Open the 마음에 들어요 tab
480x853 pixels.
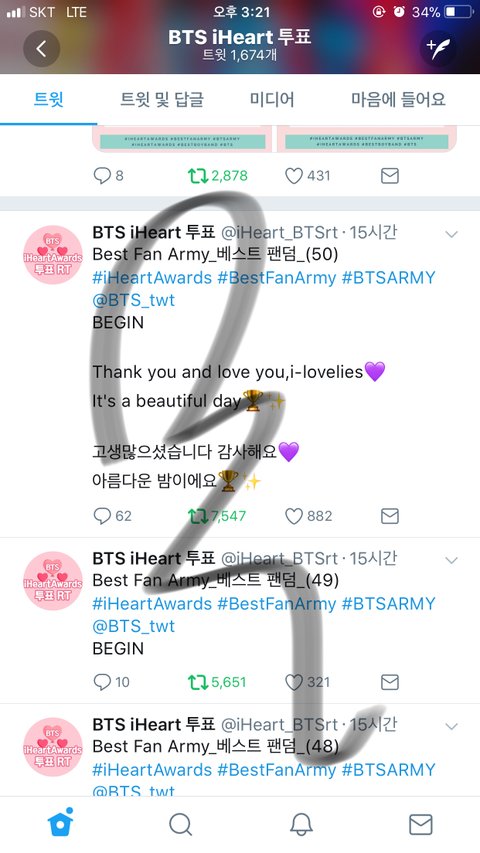398,100
